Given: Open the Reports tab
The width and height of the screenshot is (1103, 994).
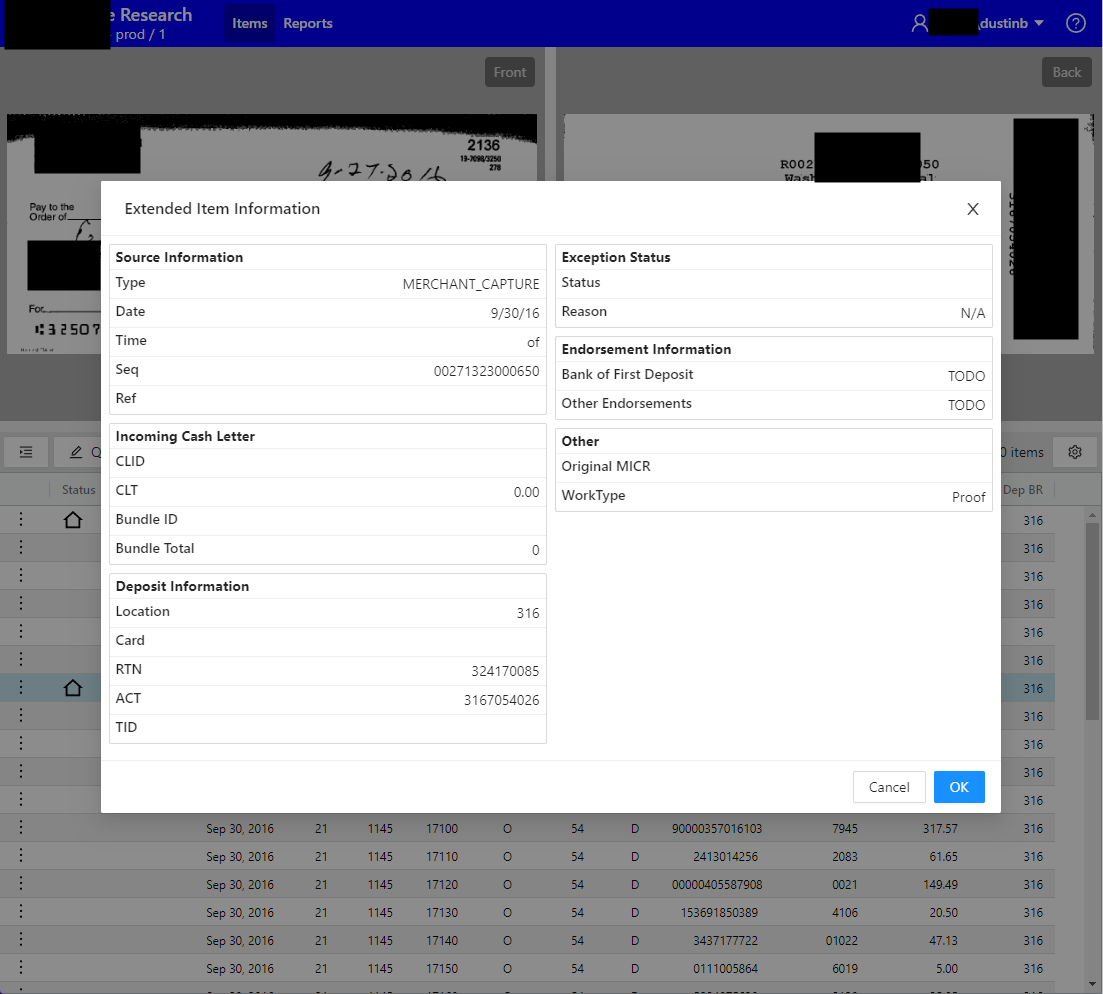Looking at the screenshot, I should [x=307, y=23].
